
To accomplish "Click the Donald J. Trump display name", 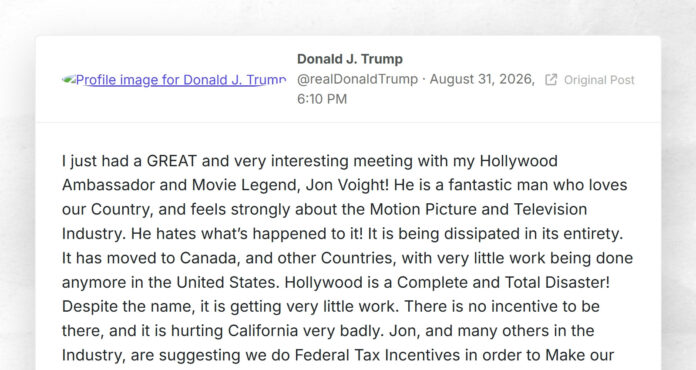I will click(350, 59).
